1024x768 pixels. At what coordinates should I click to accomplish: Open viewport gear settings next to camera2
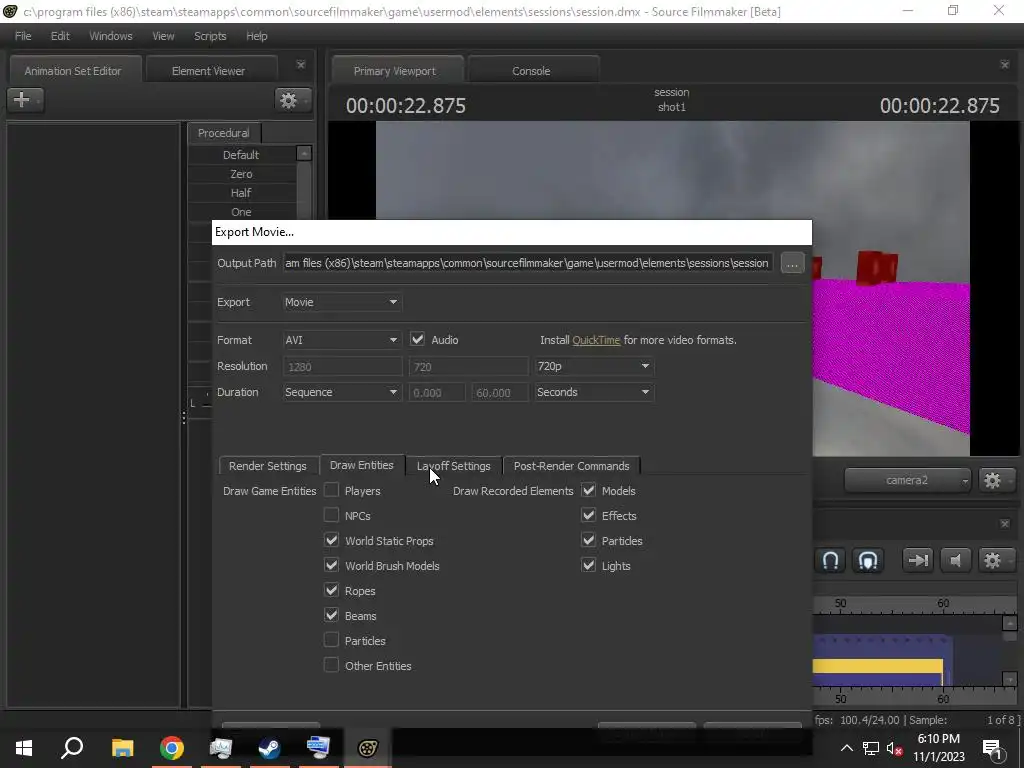pos(996,481)
